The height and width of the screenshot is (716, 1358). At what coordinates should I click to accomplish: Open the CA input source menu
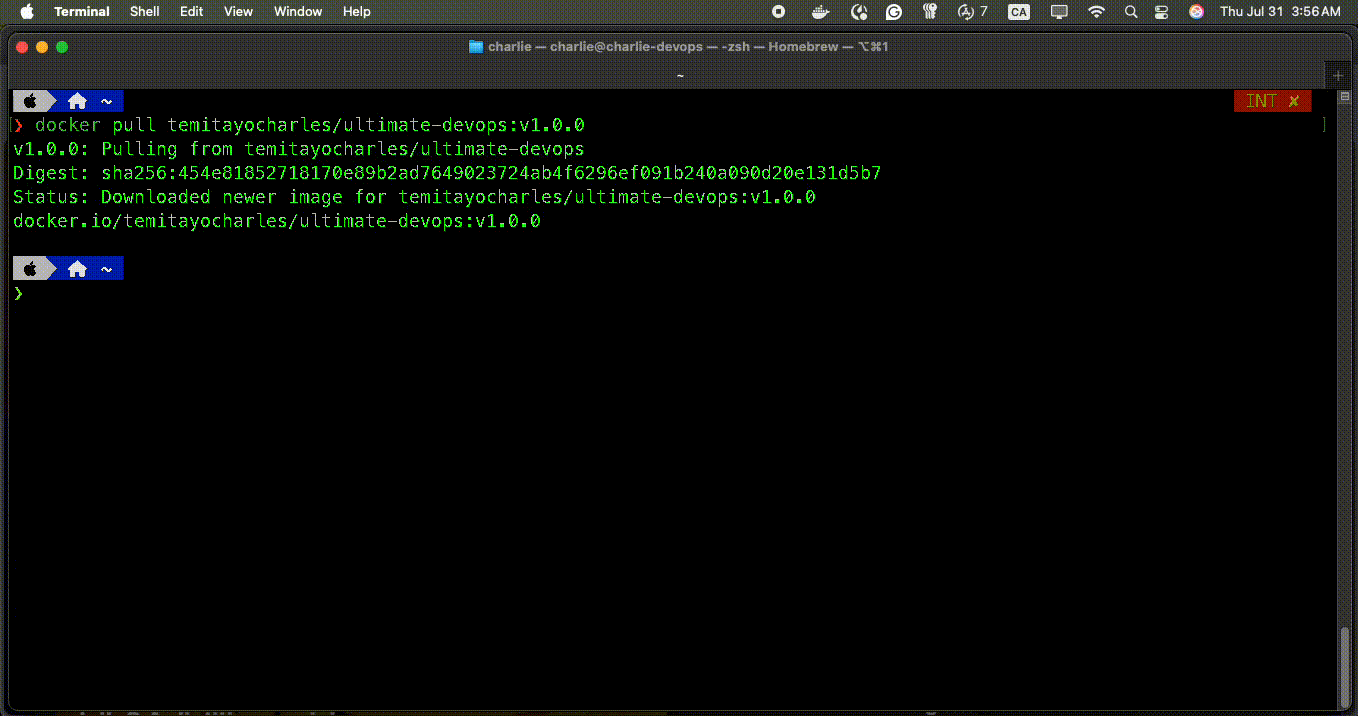click(x=1019, y=12)
